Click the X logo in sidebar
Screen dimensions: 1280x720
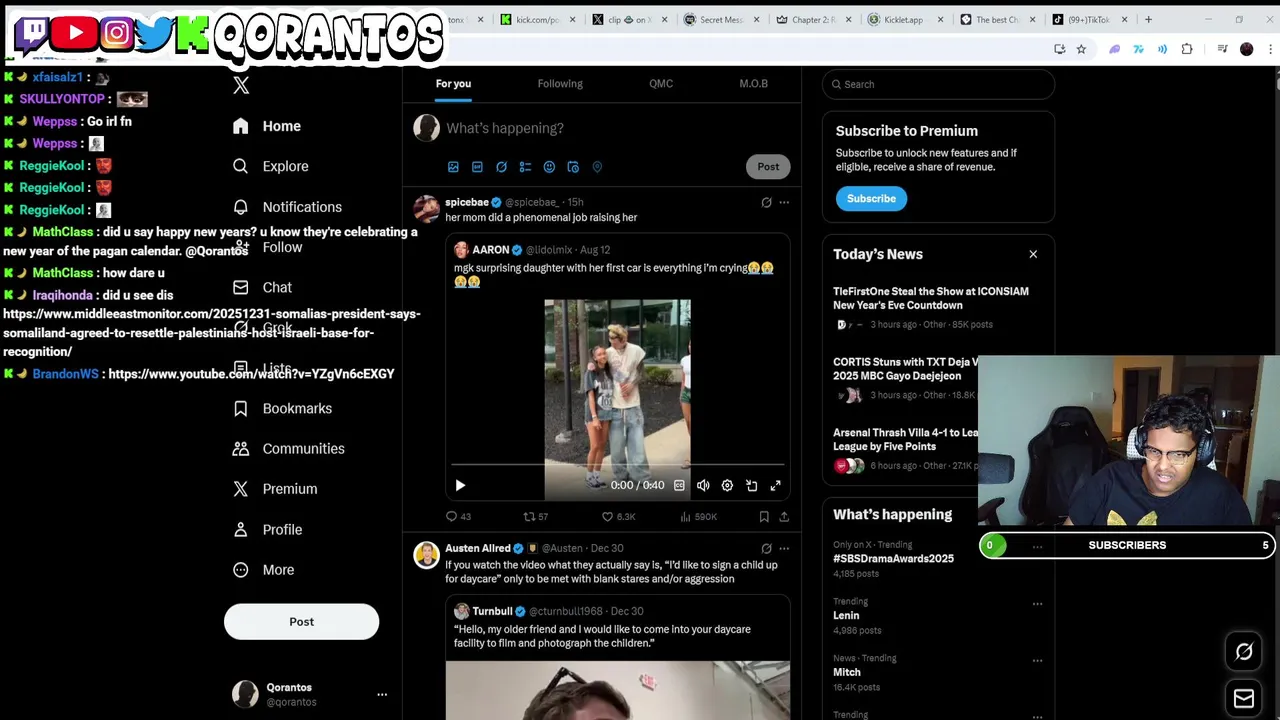pos(241,85)
